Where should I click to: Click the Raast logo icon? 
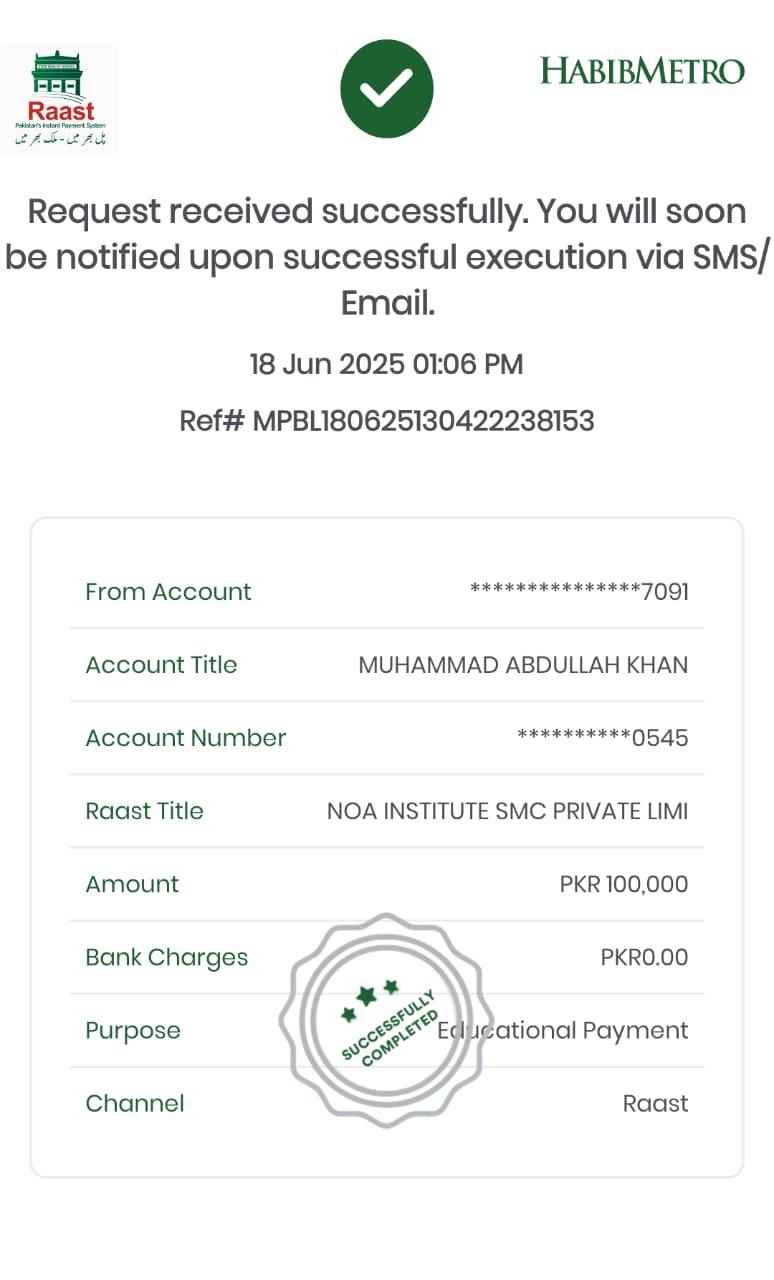pos(60,98)
